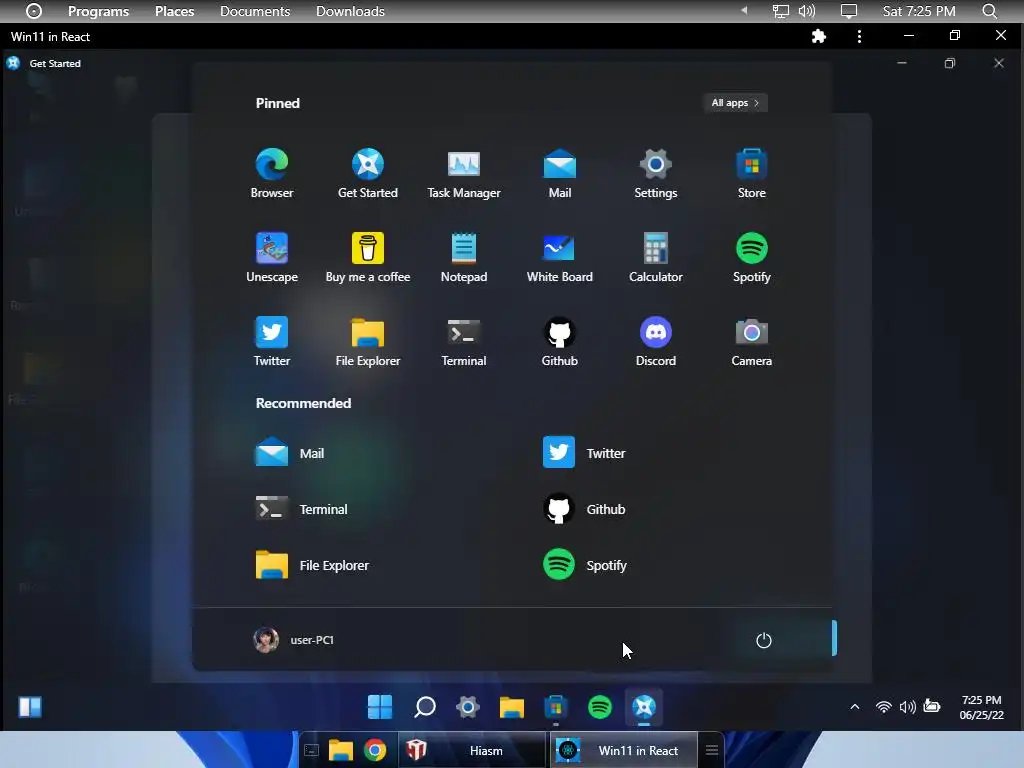Click the top bar search magnifier

[989, 11]
